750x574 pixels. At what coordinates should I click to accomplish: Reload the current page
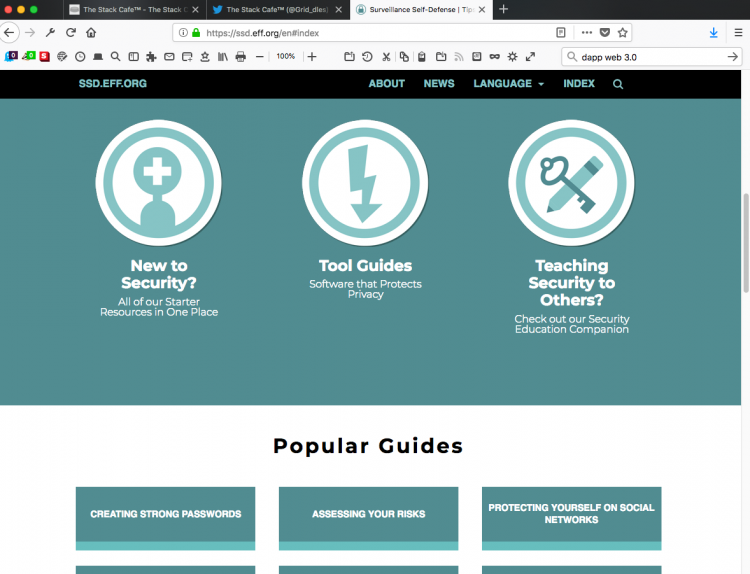point(71,33)
